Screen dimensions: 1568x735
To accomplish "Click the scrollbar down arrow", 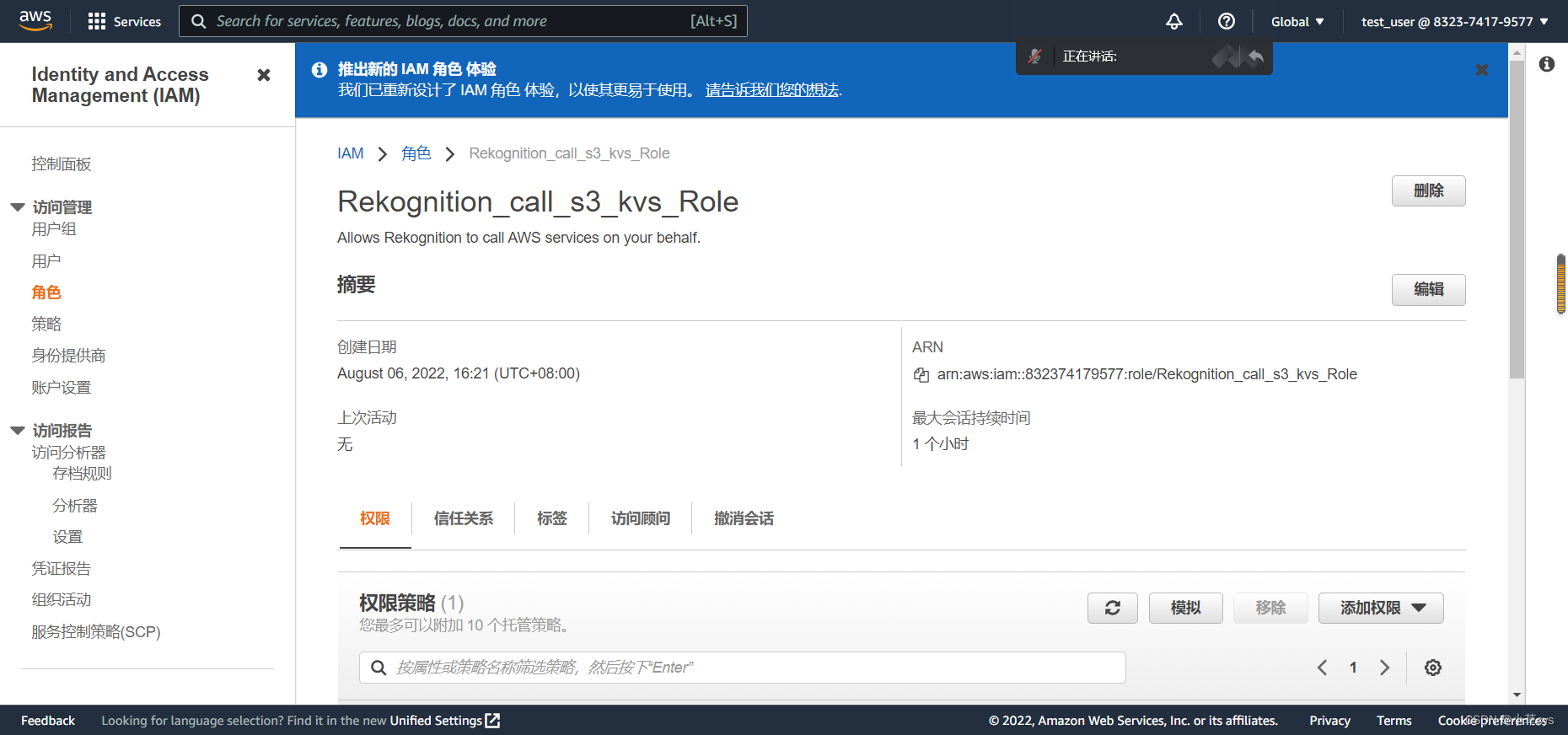I will (x=1517, y=695).
